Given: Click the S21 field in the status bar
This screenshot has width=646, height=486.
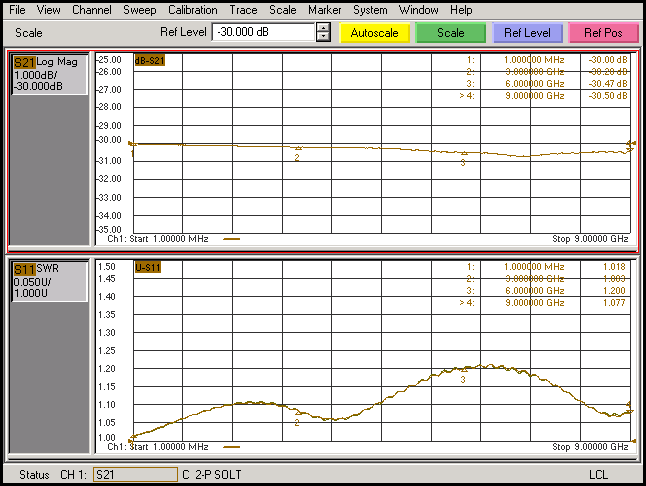Looking at the screenshot, I should [x=134, y=474].
